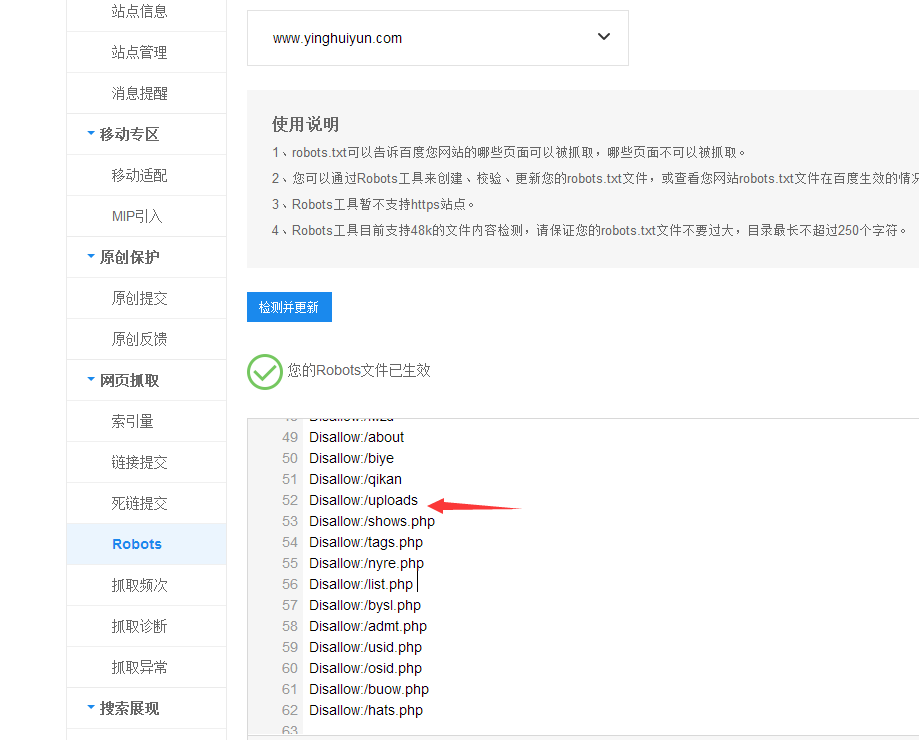
Task: Select 抓取诊断 in sidebar
Action: click(139, 626)
